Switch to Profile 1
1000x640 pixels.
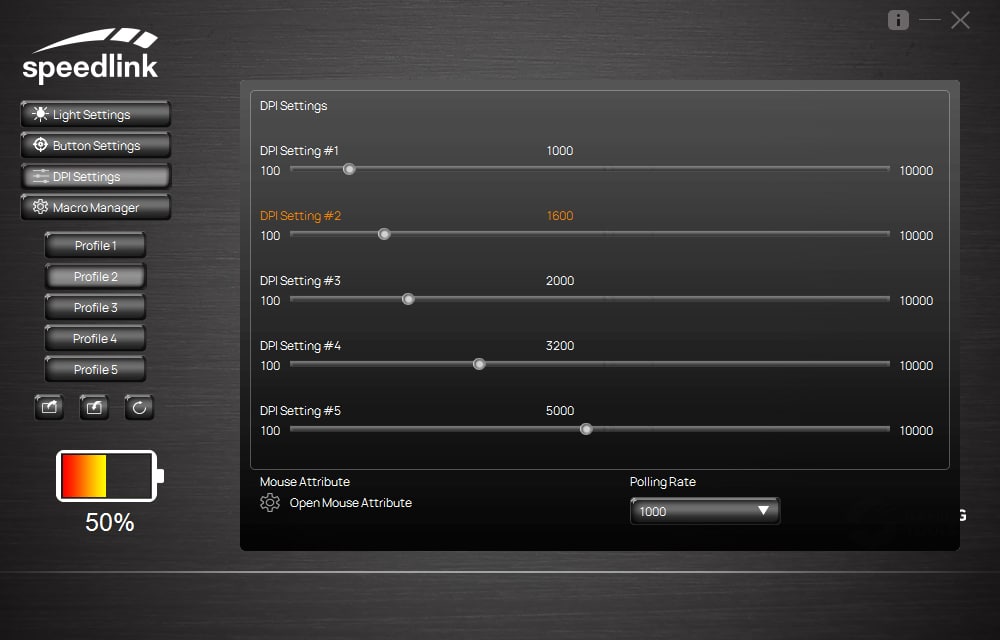(95, 246)
